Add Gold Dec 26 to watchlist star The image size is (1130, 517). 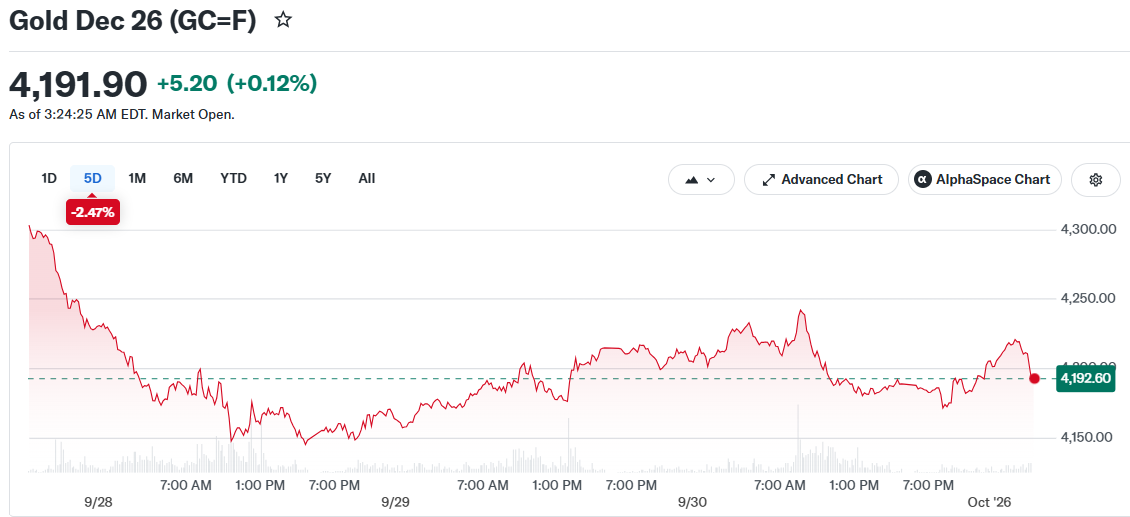pyautogui.click(x=283, y=20)
